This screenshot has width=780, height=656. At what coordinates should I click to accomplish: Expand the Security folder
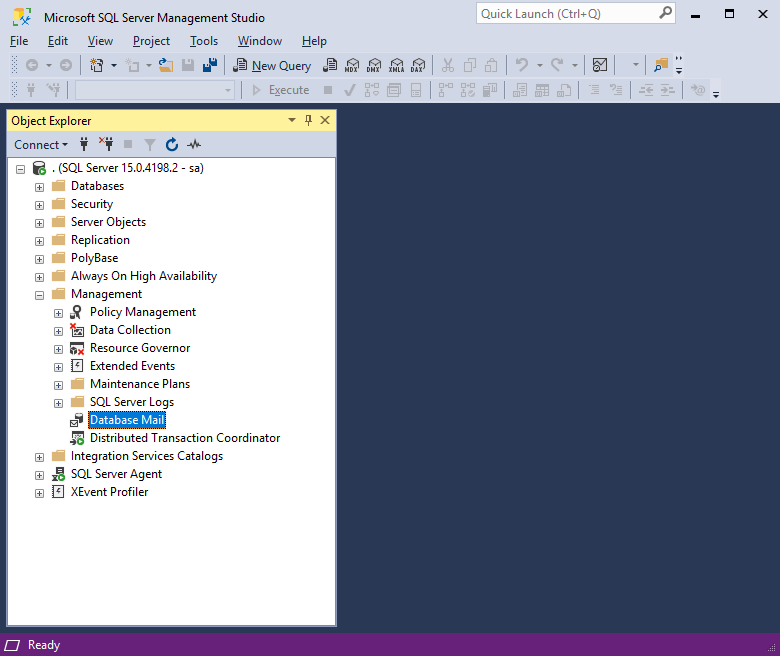coord(39,205)
